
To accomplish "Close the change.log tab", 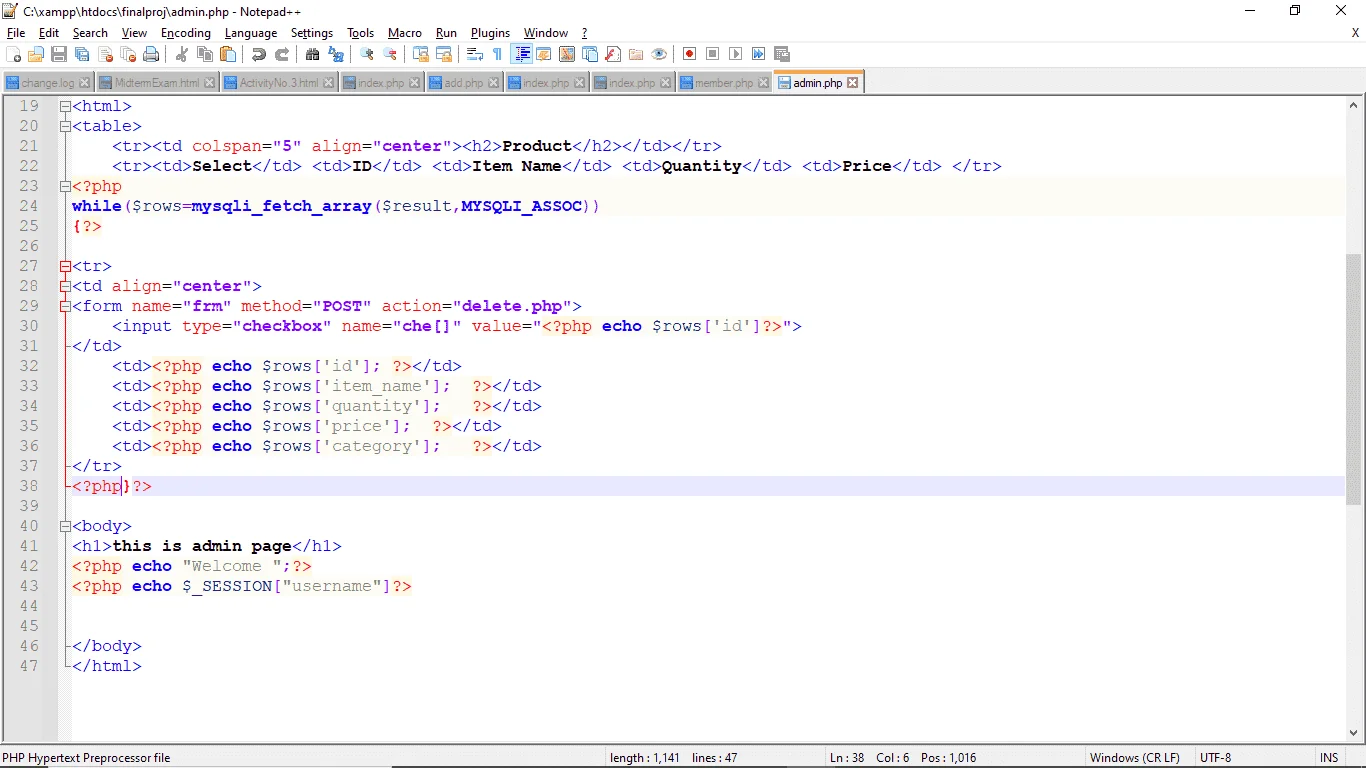I will point(85,83).
